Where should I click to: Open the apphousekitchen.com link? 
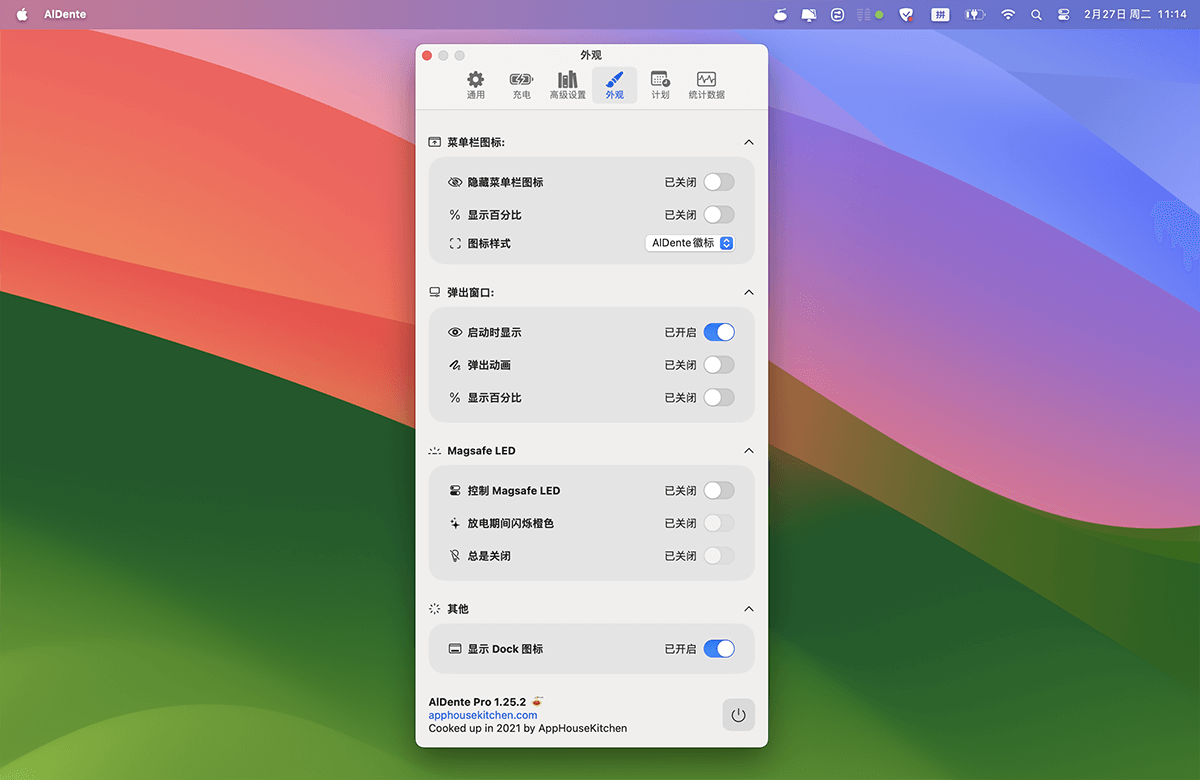(x=483, y=715)
